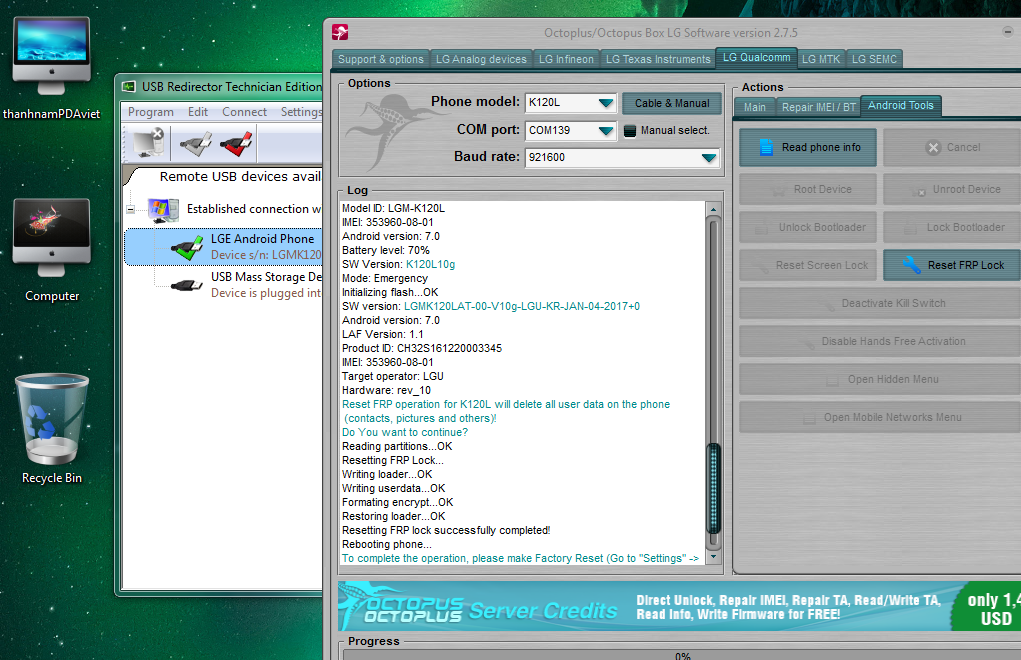Open the Settings menu in USB Redirector

tap(301, 112)
